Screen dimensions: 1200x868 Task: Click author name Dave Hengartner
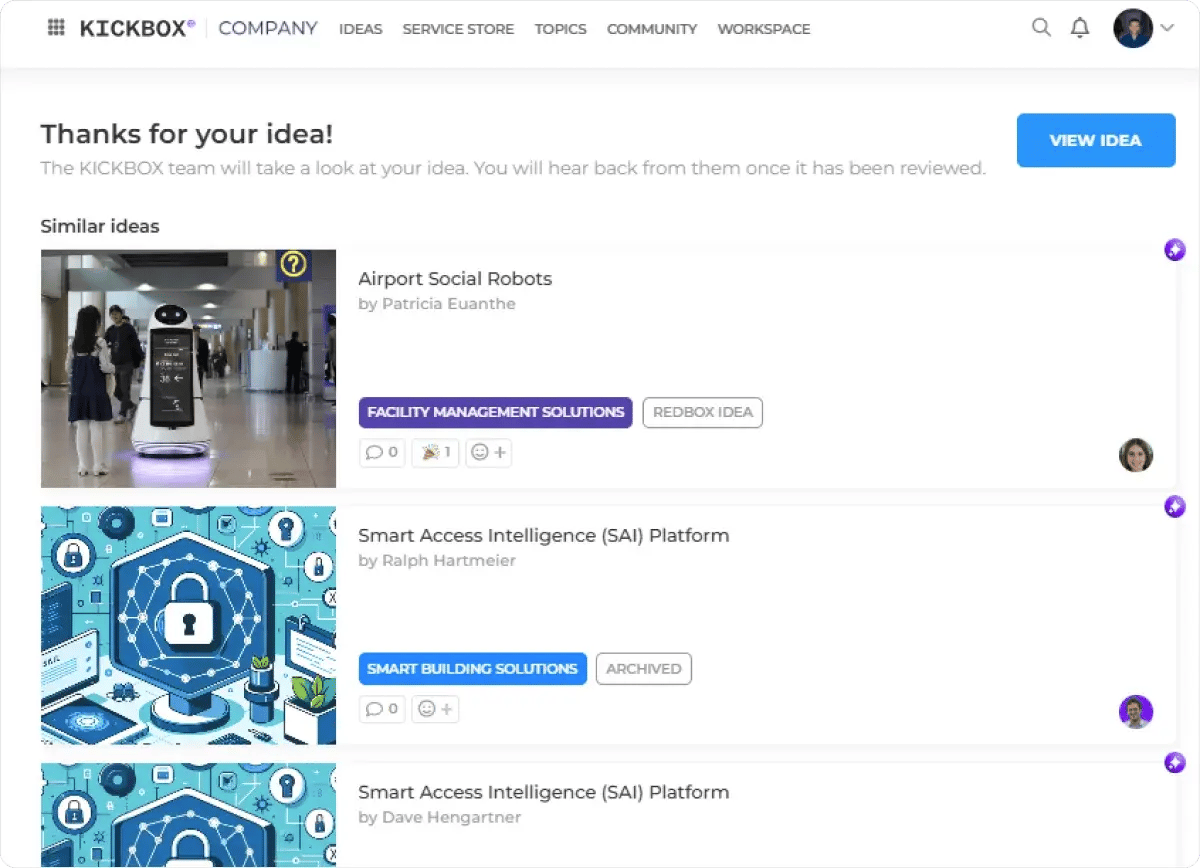point(451,818)
